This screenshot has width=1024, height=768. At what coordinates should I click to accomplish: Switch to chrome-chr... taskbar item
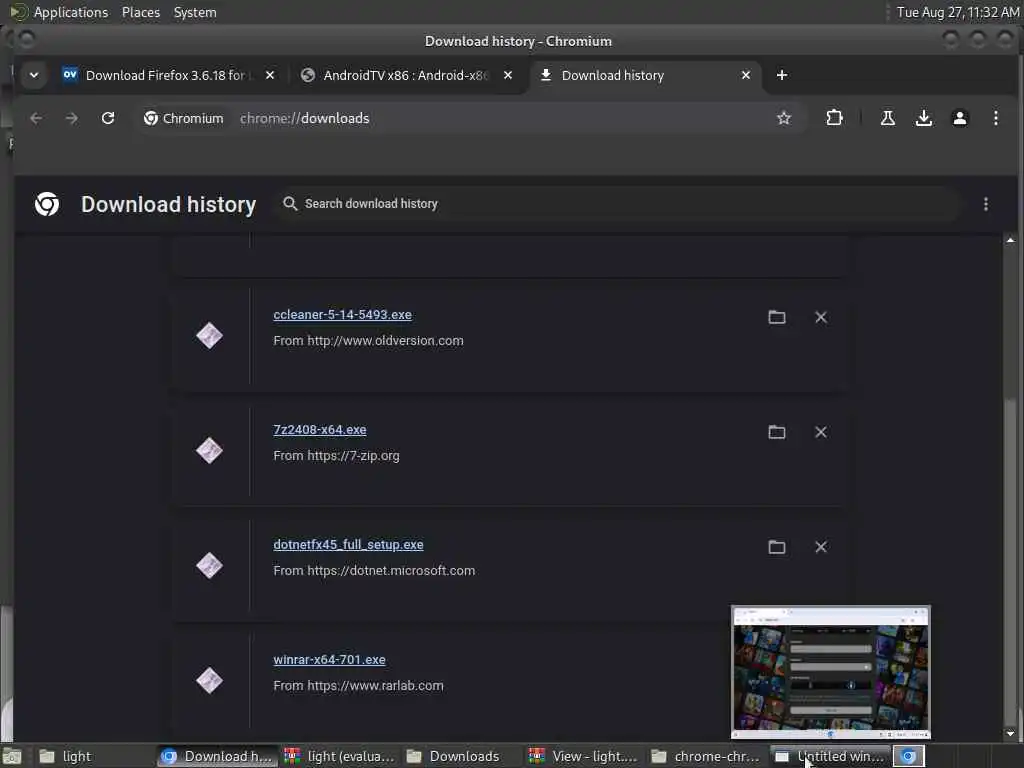707,756
